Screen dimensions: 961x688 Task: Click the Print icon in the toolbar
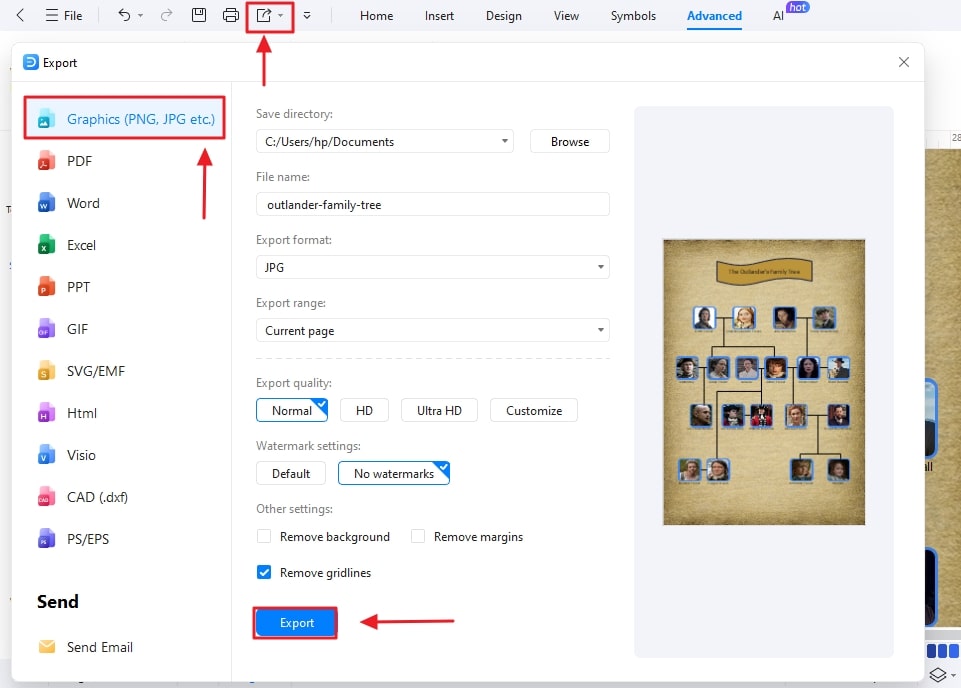tap(229, 15)
